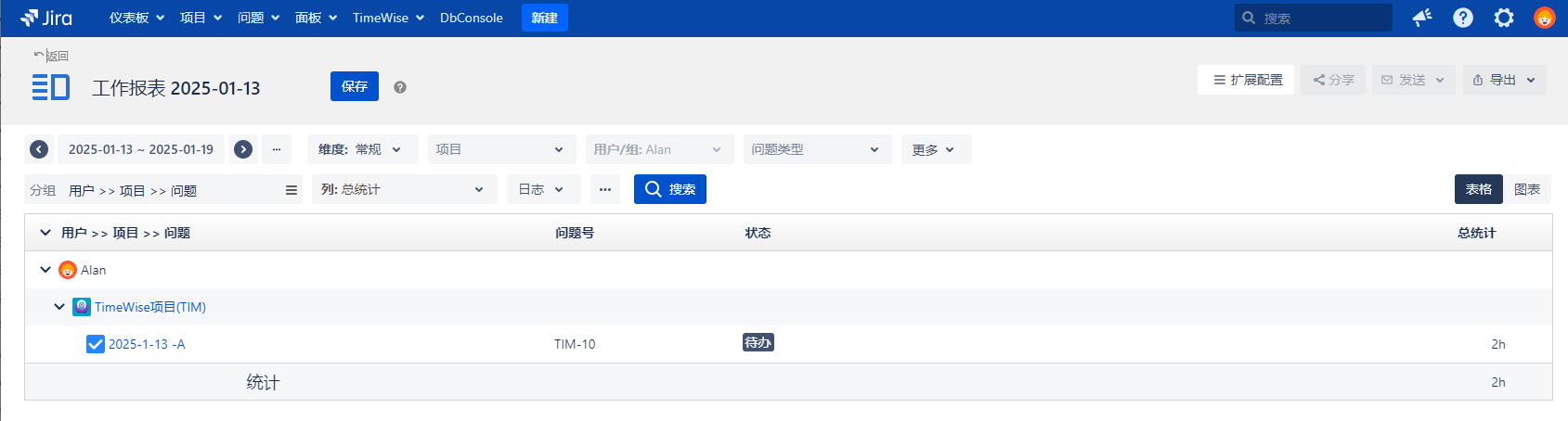The height and width of the screenshot is (421, 1568).
Task: Click the 保存 button
Action: 354,86
